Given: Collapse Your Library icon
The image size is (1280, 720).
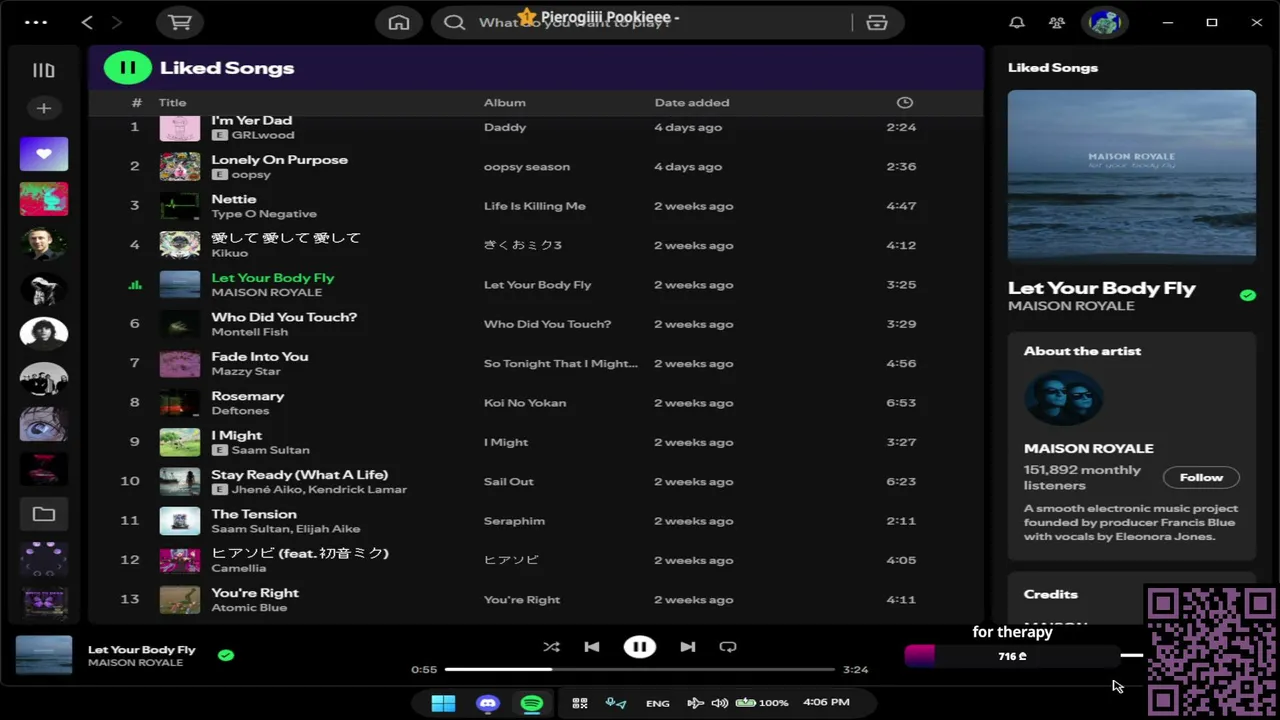Looking at the screenshot, I should point(43,70).
